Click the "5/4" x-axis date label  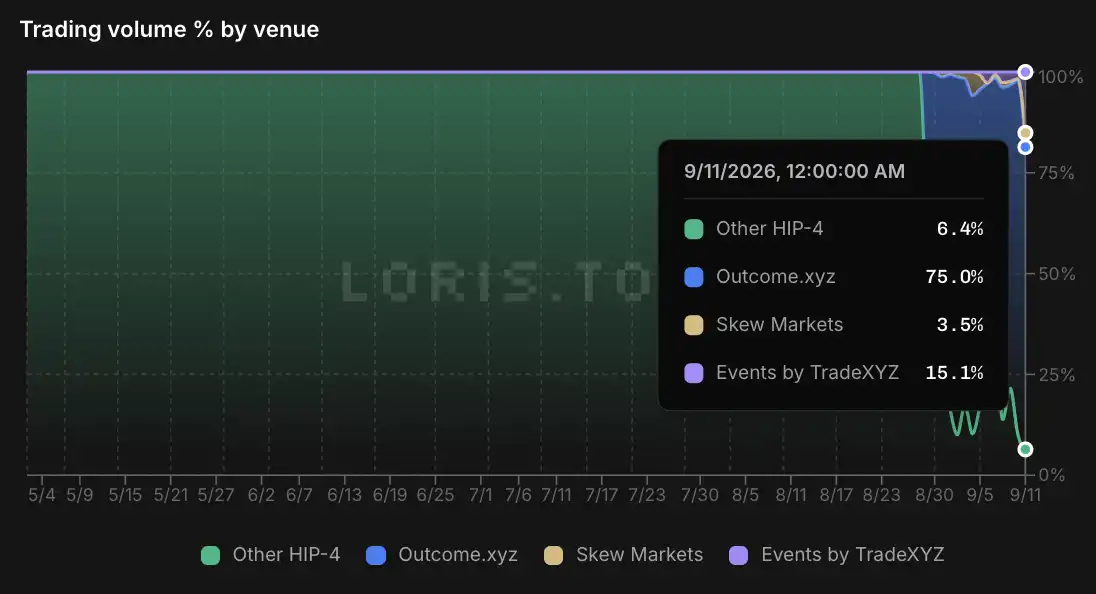pos(42,495)
